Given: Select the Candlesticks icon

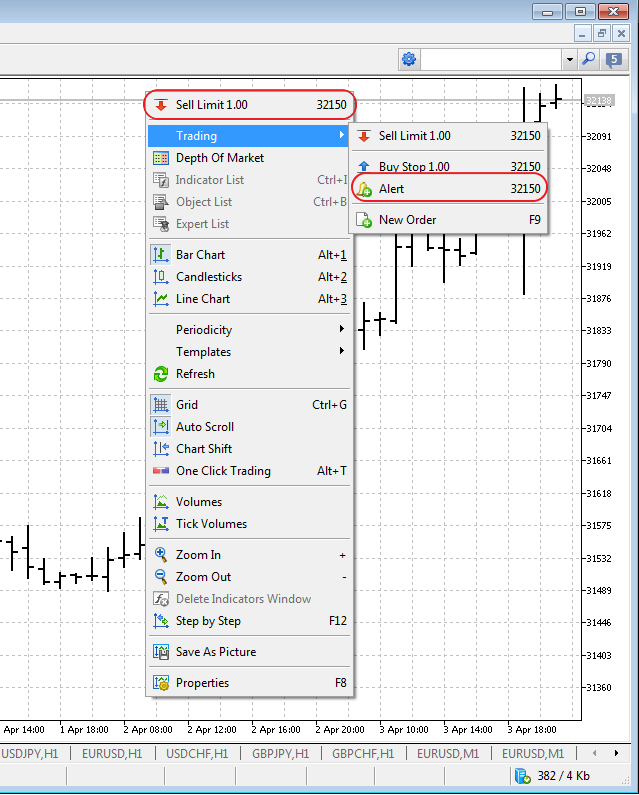Looking at the screenshot, I should point(161,277).
